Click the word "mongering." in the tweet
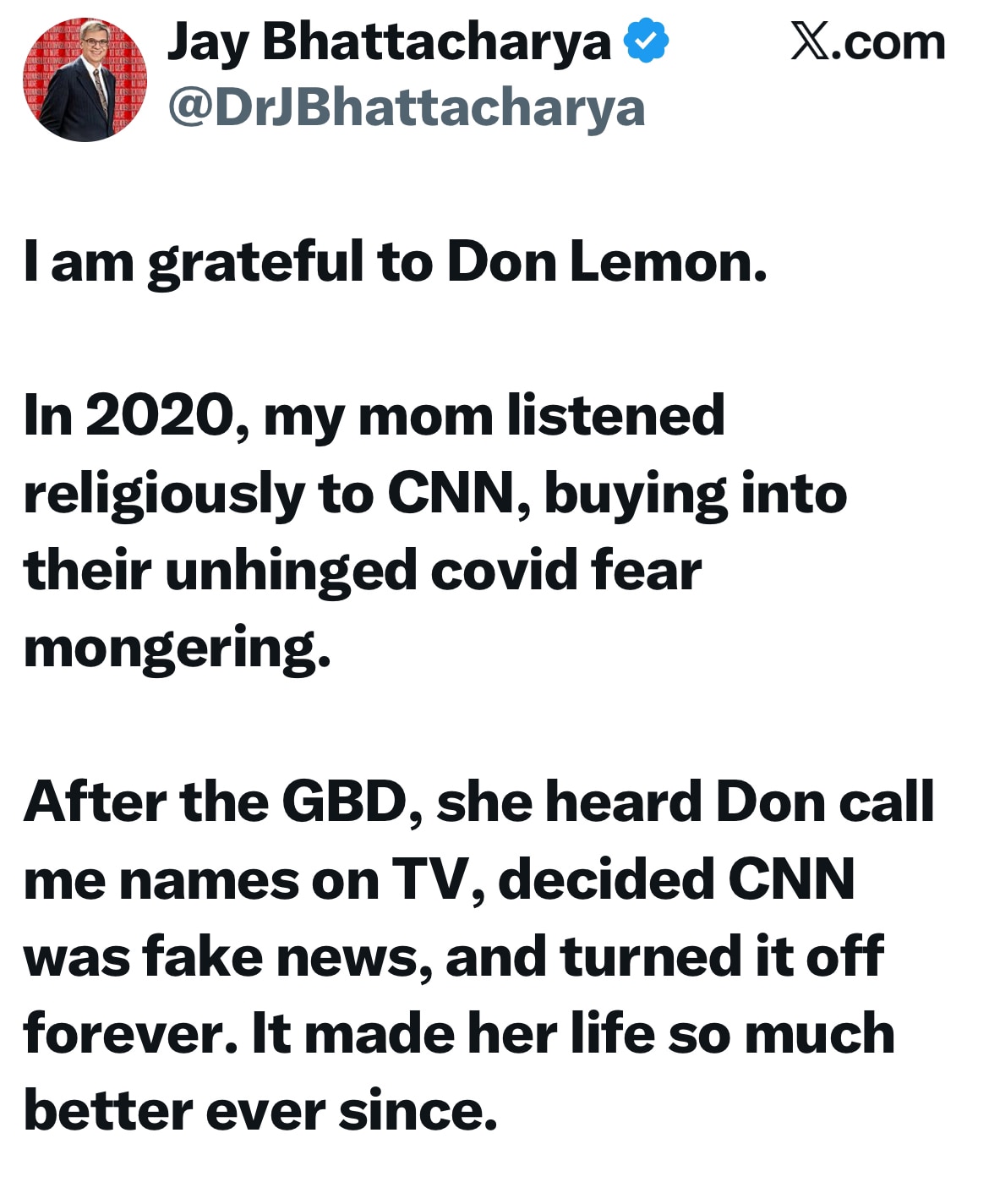 pyautogui.click(x=177, y=649)
